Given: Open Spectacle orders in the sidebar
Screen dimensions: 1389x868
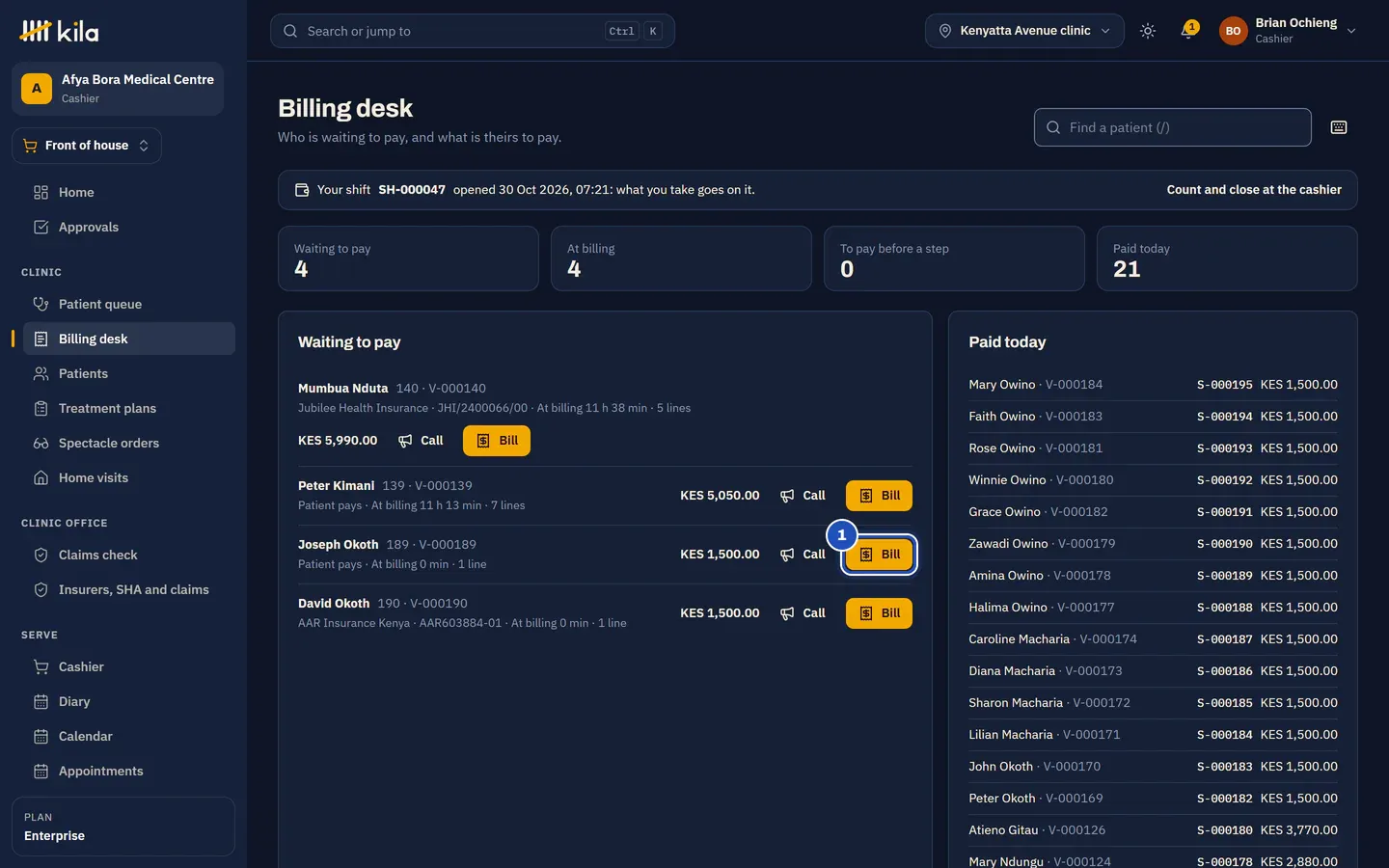Looking at the screenshot, I should [129, 444].
